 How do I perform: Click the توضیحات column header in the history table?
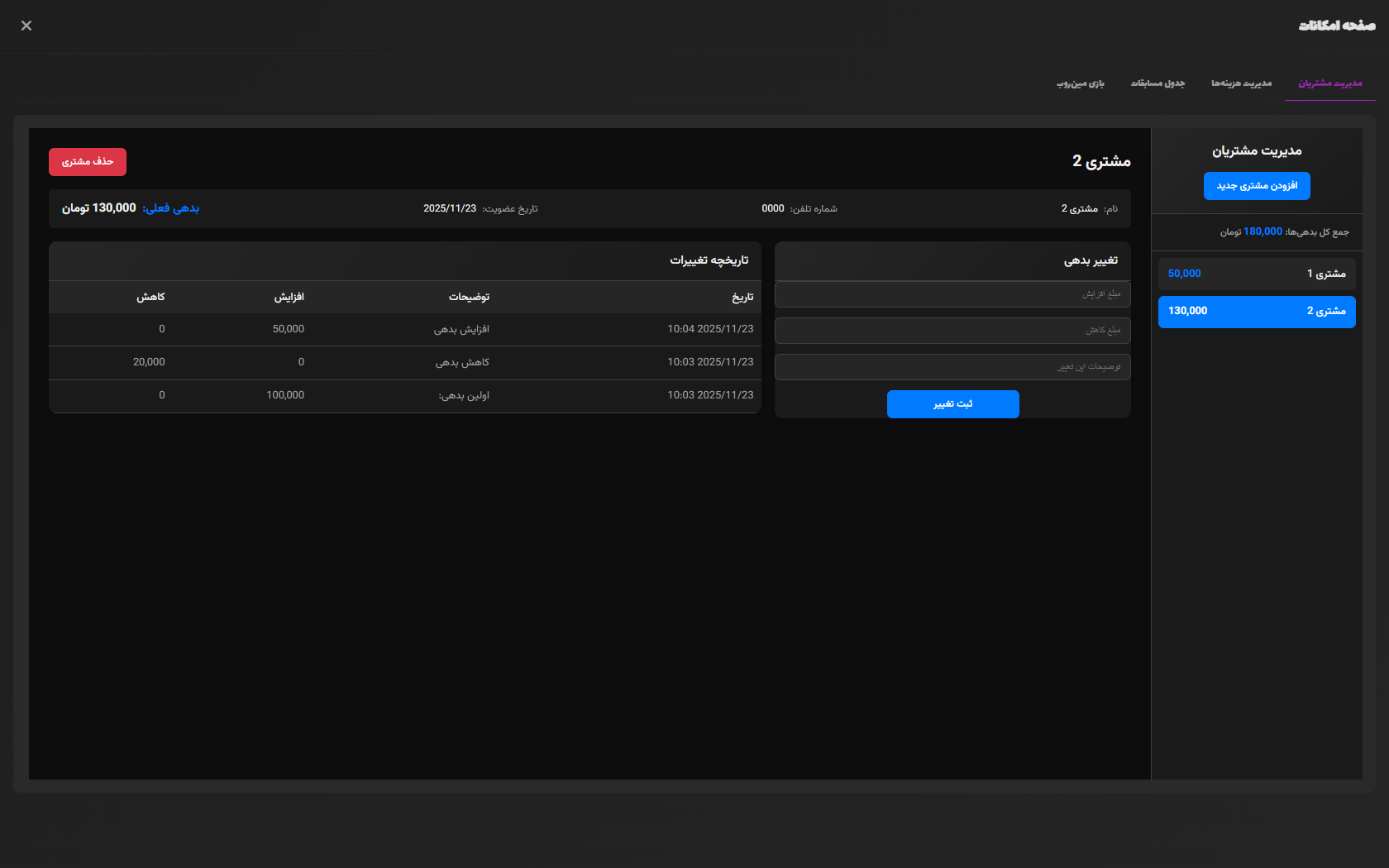pyautogui.click(x=469, y=298)
